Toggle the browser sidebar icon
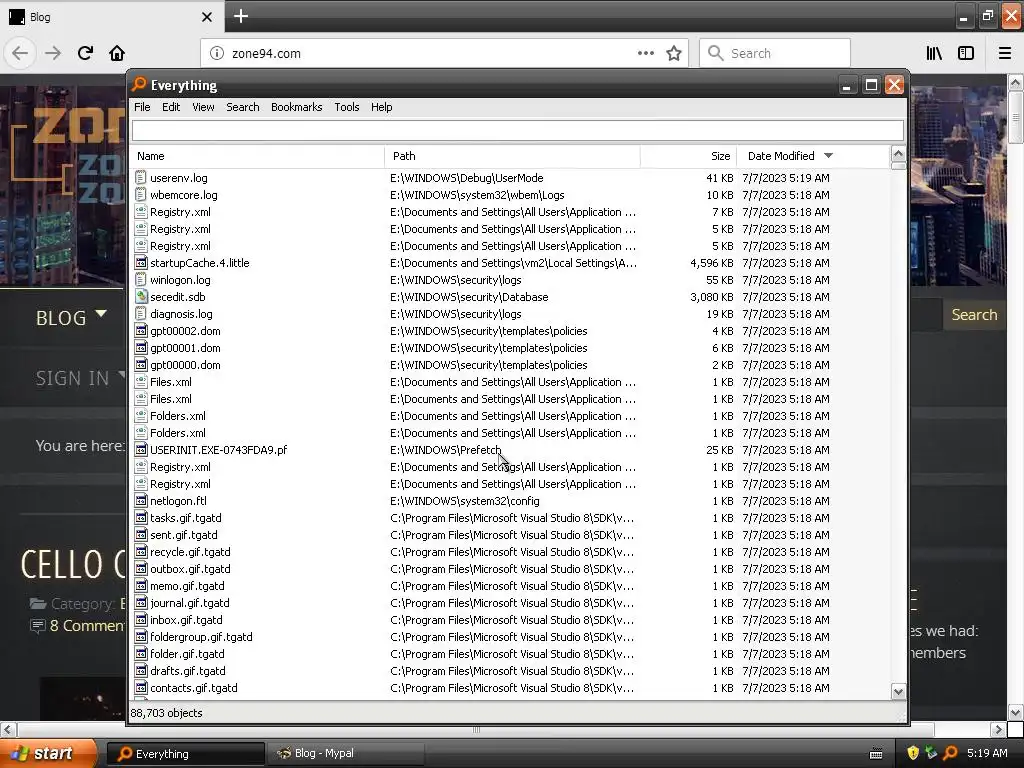1024x768 pixels. pos(966,53)
